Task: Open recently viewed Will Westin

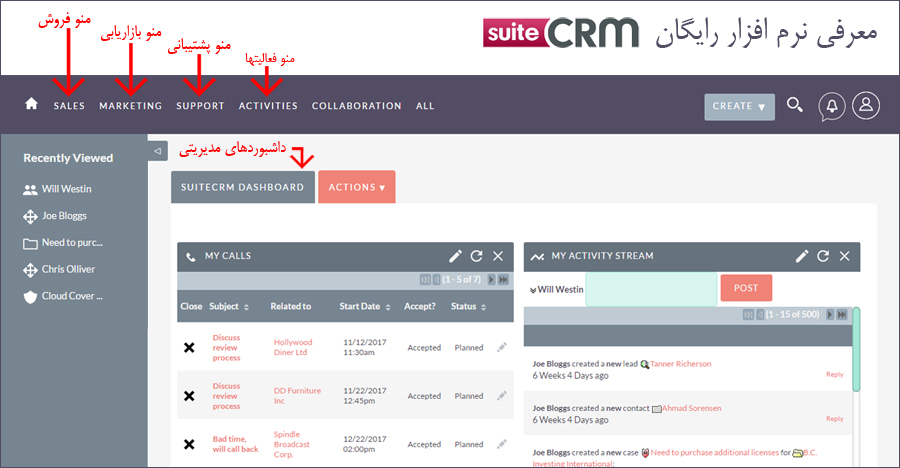Action: [67, 189]
